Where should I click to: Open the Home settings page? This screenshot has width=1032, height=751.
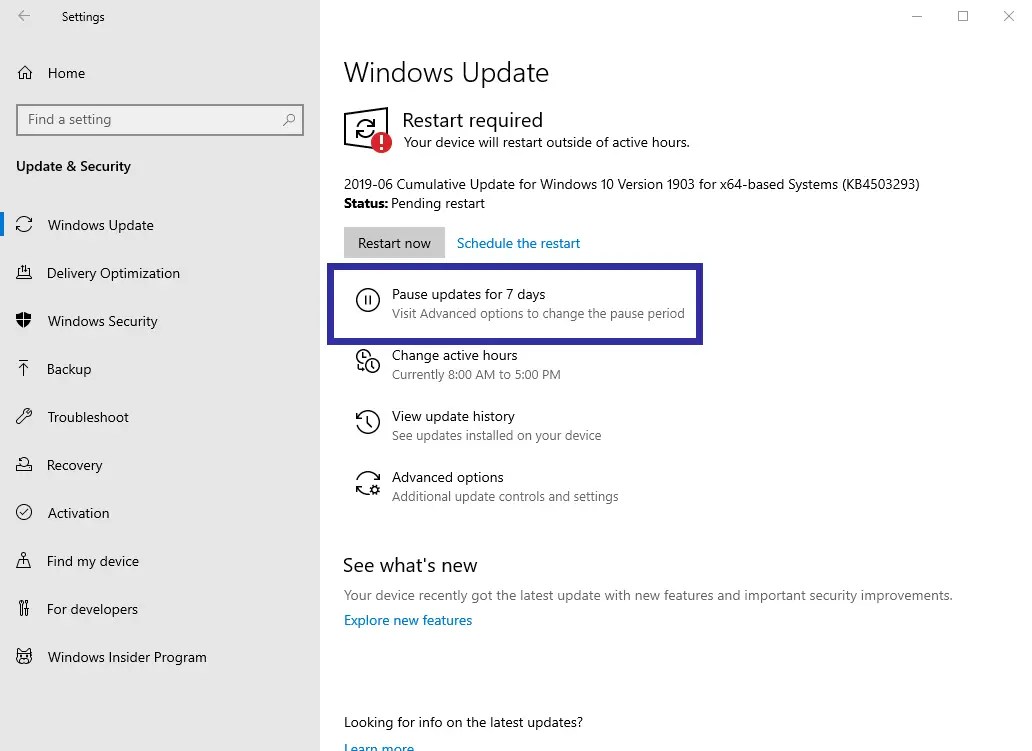pos(66,73)
